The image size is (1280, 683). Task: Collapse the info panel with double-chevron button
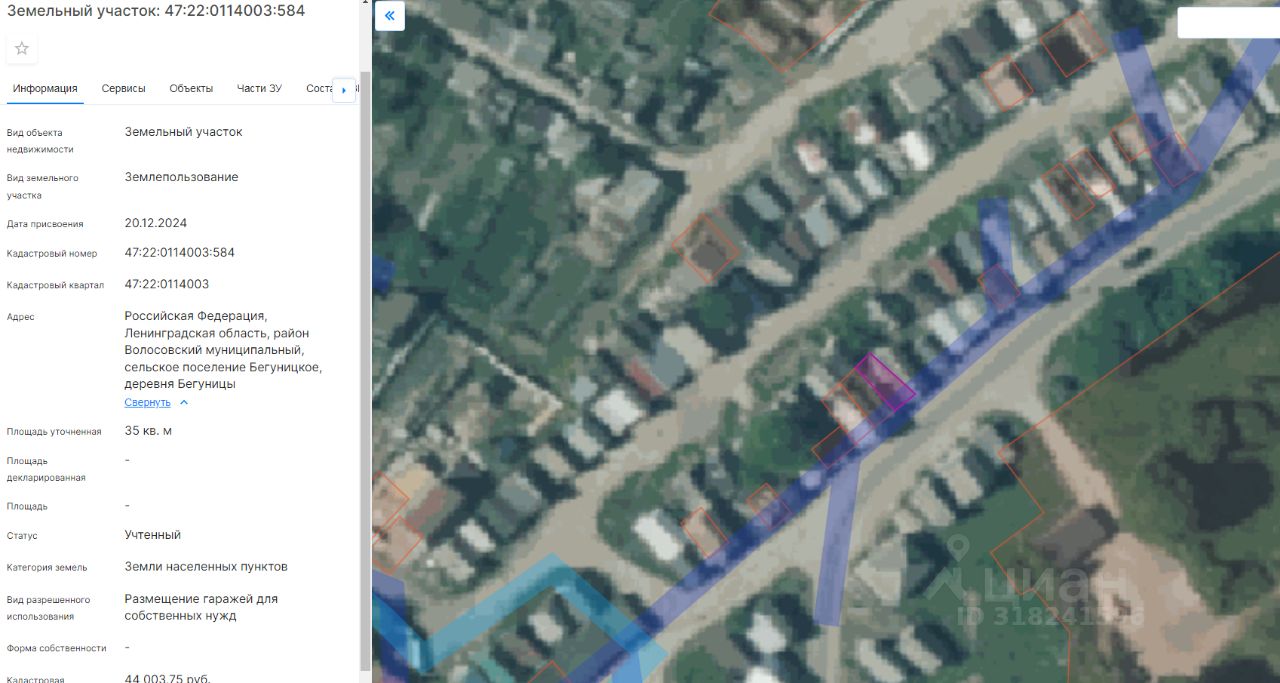coord(389,16)
